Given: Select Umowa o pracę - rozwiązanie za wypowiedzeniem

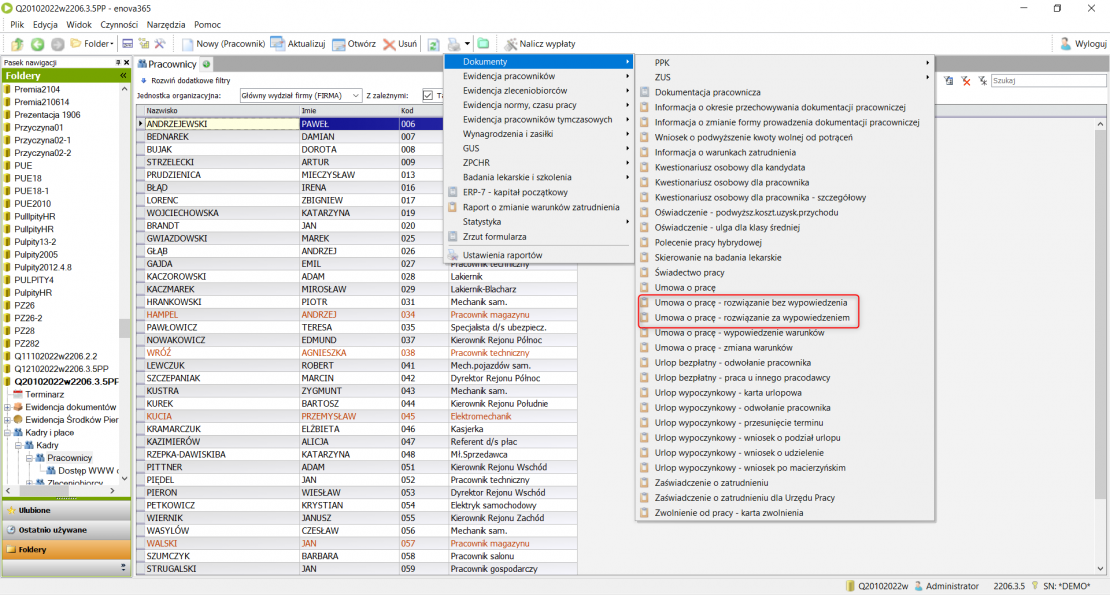Looking at the screenshot, I should pos(751,318).
